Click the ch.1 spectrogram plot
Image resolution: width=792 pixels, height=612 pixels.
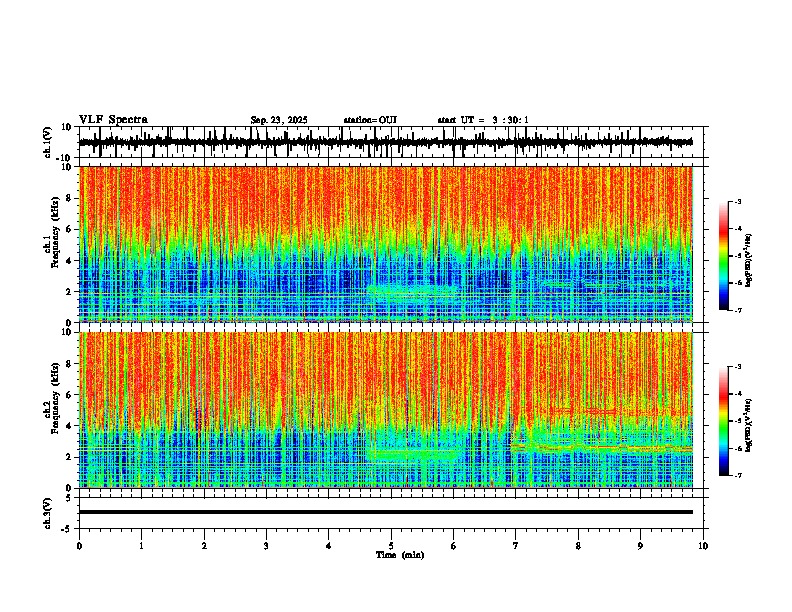[386, 244]
